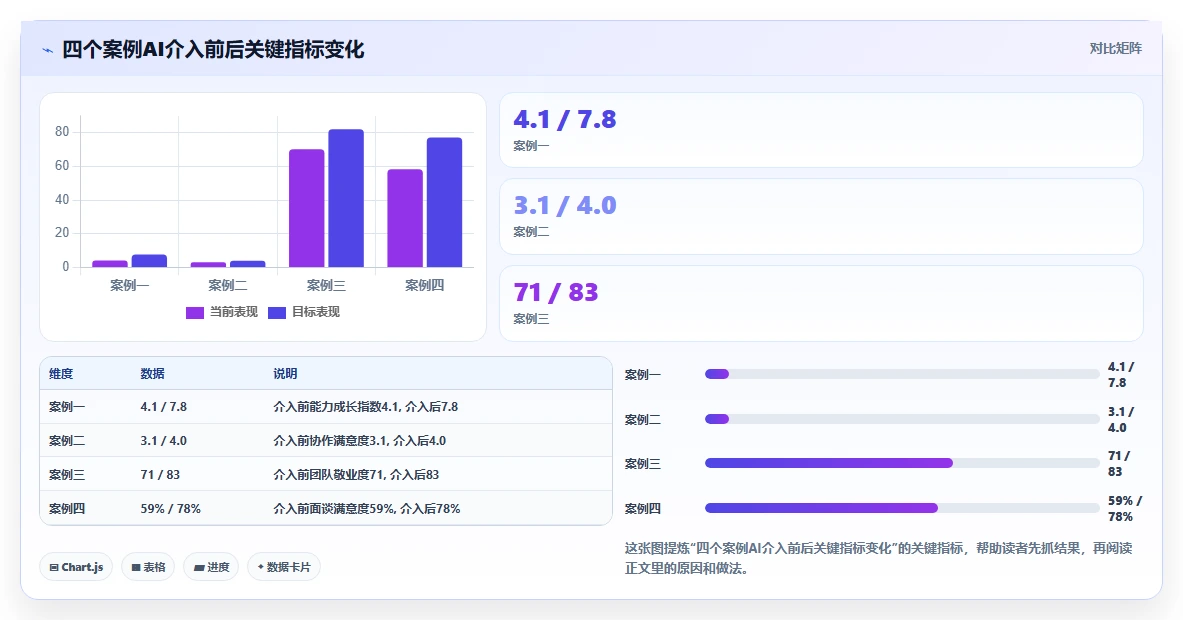Screen dimensions: 1183x620
Task: Click the 进度 tag icon
Action: [x=199, y=567]
